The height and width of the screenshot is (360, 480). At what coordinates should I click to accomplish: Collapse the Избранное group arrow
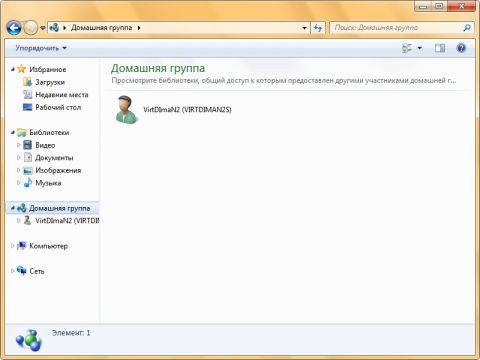(x=13, y=69)
